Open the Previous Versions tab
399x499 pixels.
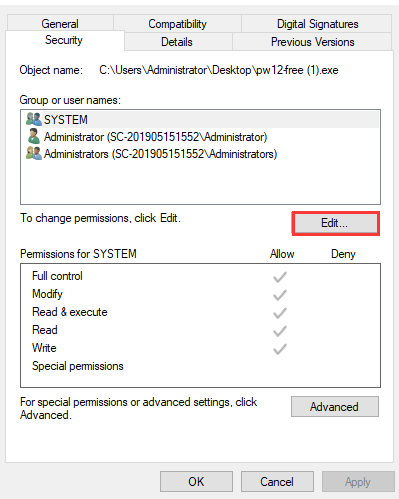point(312,42)
